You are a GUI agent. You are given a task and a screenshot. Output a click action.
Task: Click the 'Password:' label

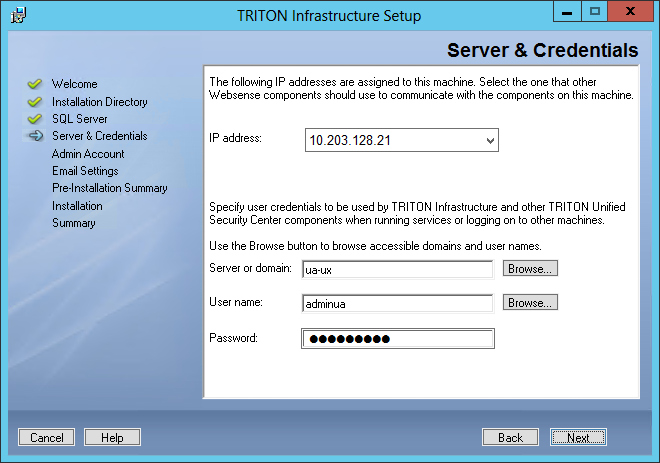coord(233,338)
